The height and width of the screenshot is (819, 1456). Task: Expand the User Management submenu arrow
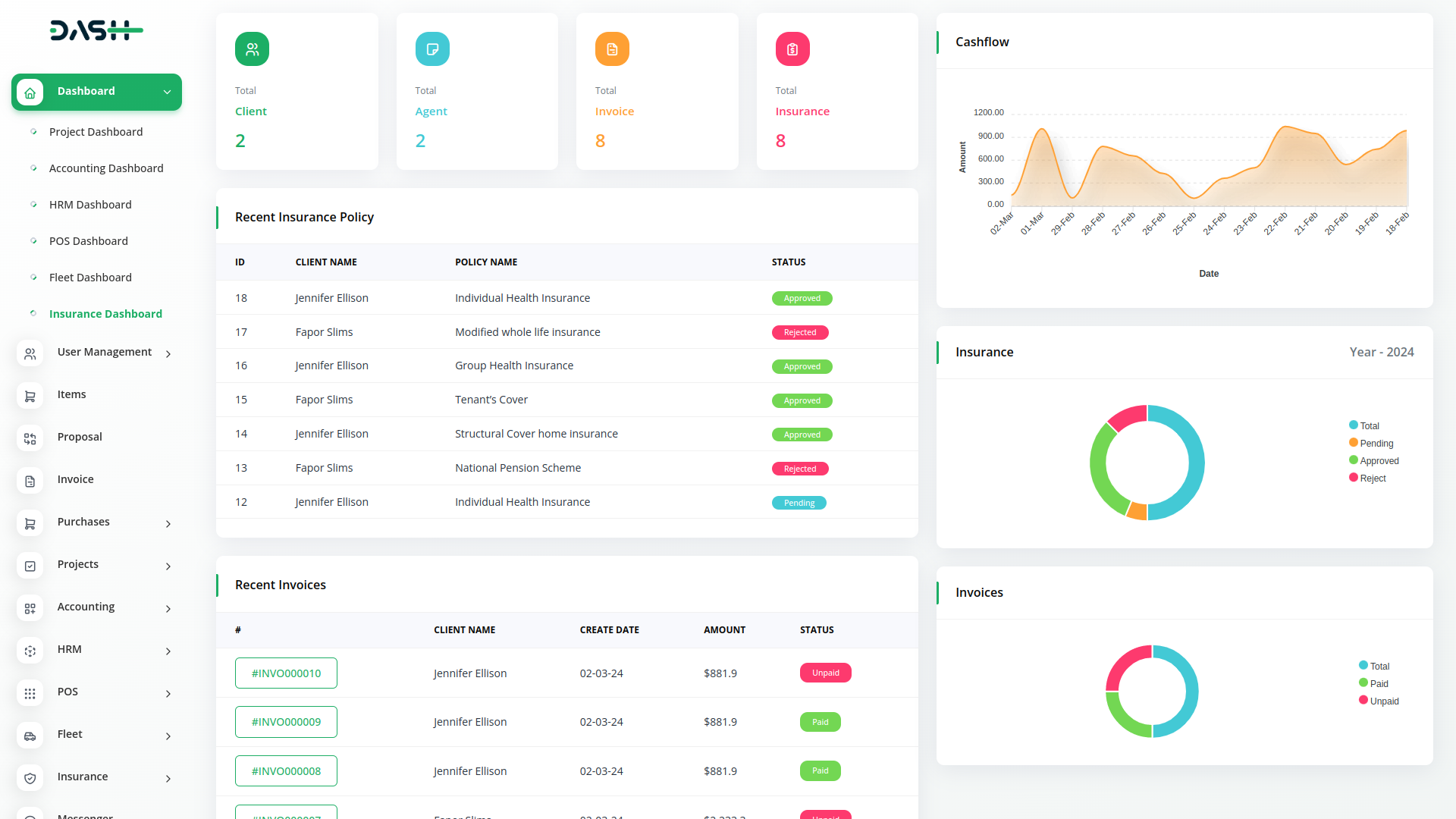point(168,354)
